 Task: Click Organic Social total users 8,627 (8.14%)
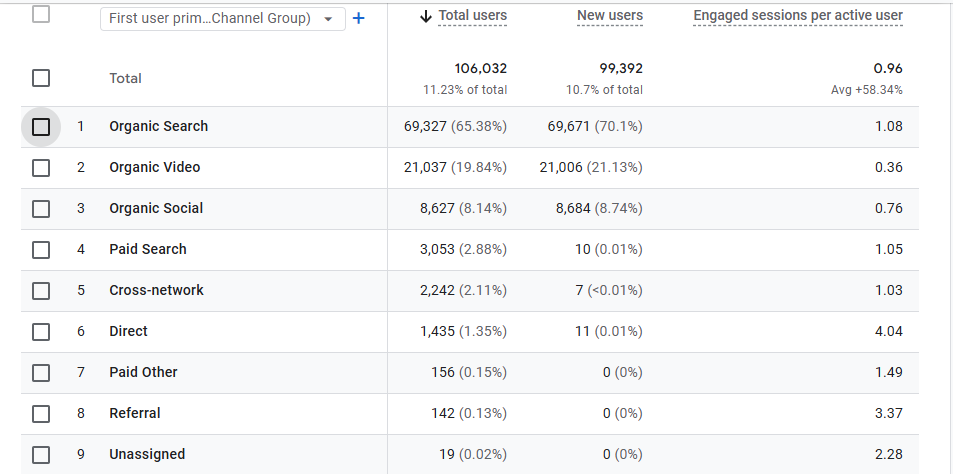click(x=463, y=208)
